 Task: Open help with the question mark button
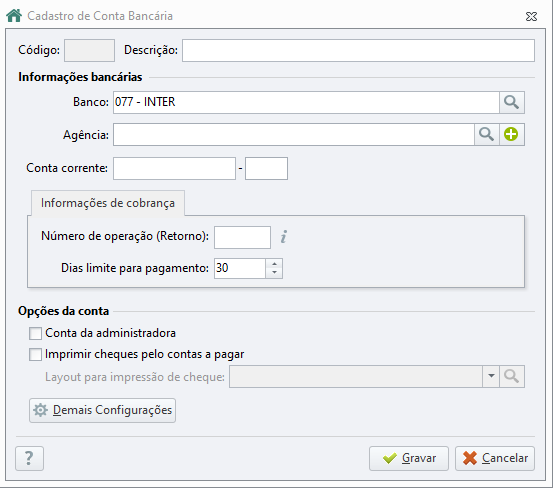(29, 458)
